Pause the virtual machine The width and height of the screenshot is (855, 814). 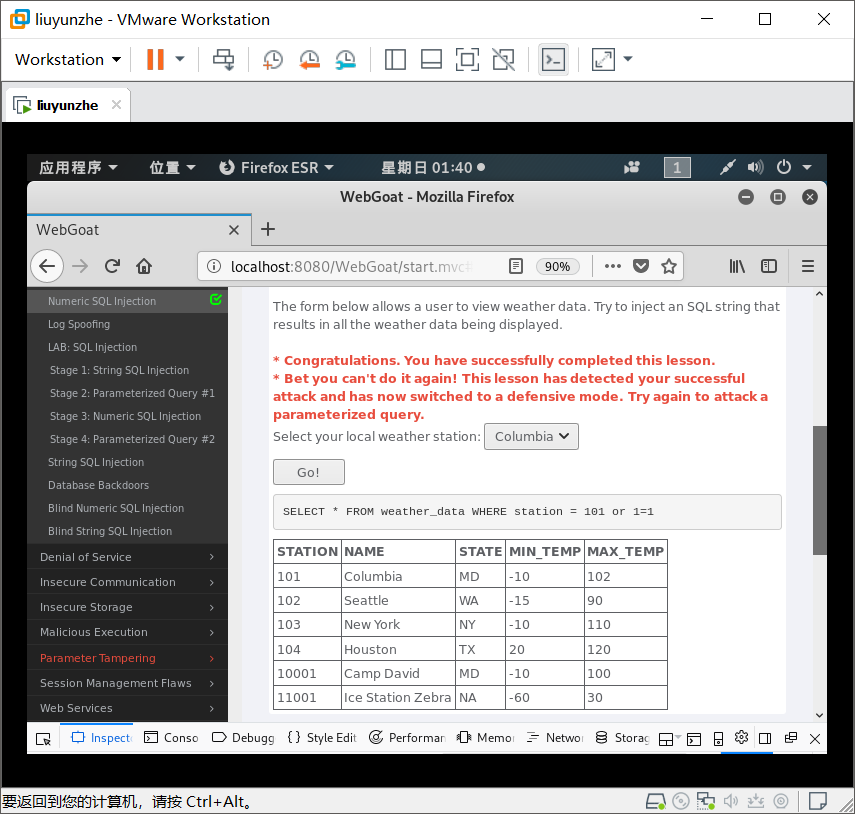click(x=155, y=59)
